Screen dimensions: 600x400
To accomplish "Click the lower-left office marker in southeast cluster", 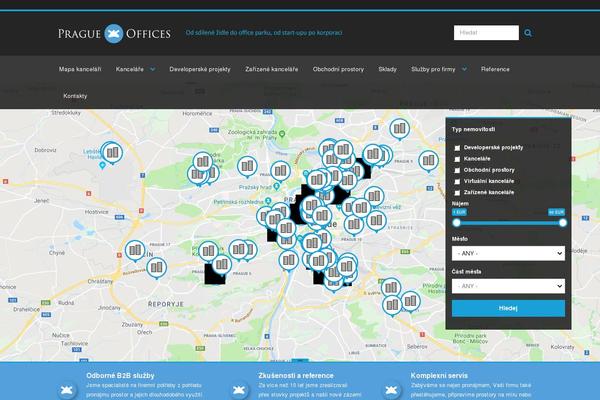I will point(392,305).
